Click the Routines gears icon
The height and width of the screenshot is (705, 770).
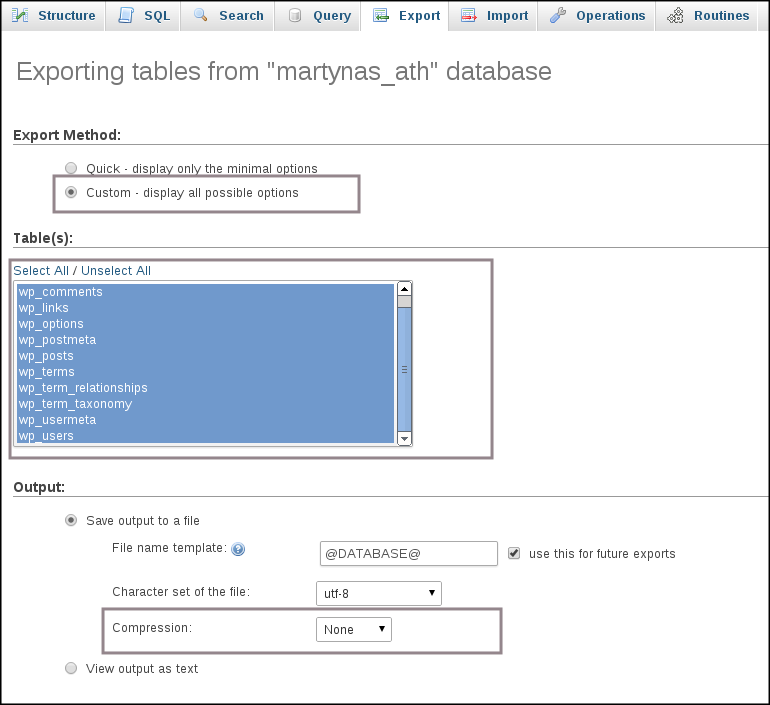tap(676, 15)
